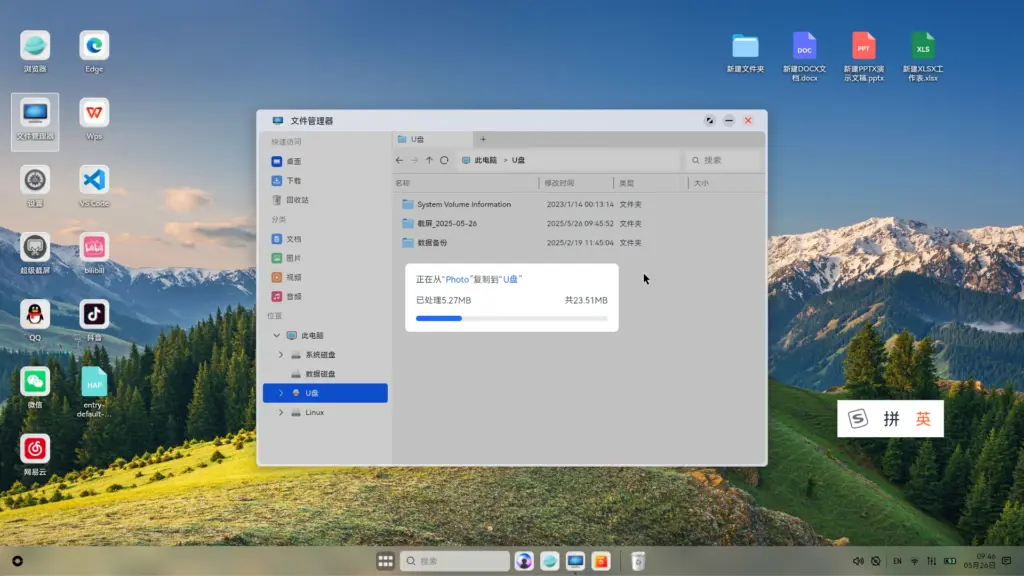Open 视频 category in sidebar
This screenshot has height=576, width=1024.
pyautogui.click(x=293, y=277)
